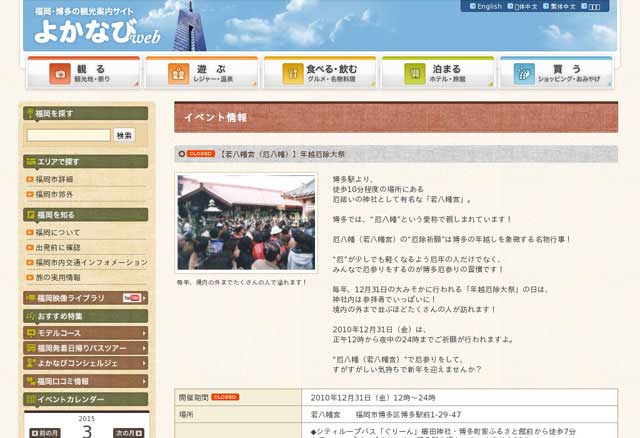This screenshot has width=640, height=438.
Task: Expand arrow on 福岡口コミ情報 row
Action: click(x=144, y=381)
